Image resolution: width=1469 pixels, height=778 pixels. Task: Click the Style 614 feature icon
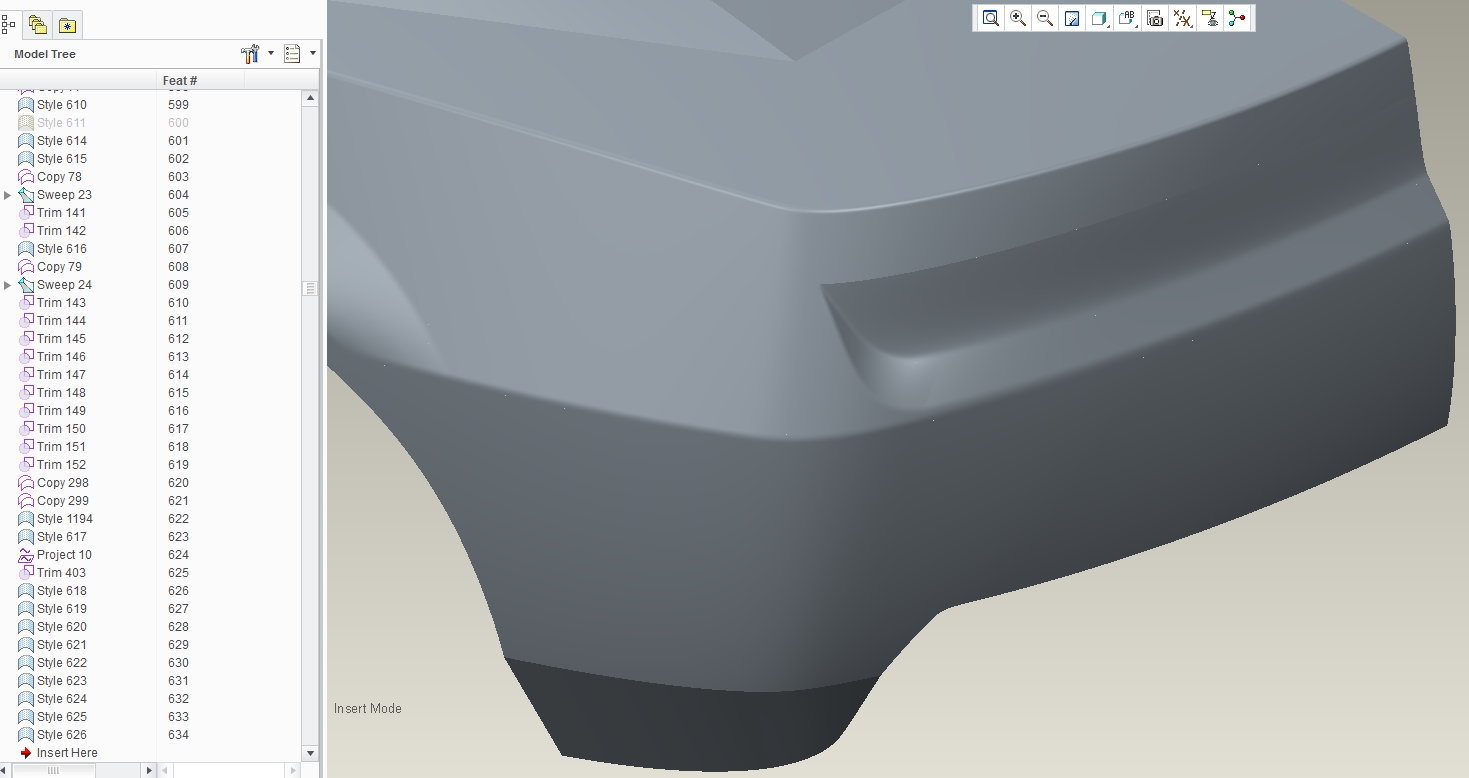(x=26, y=141)
